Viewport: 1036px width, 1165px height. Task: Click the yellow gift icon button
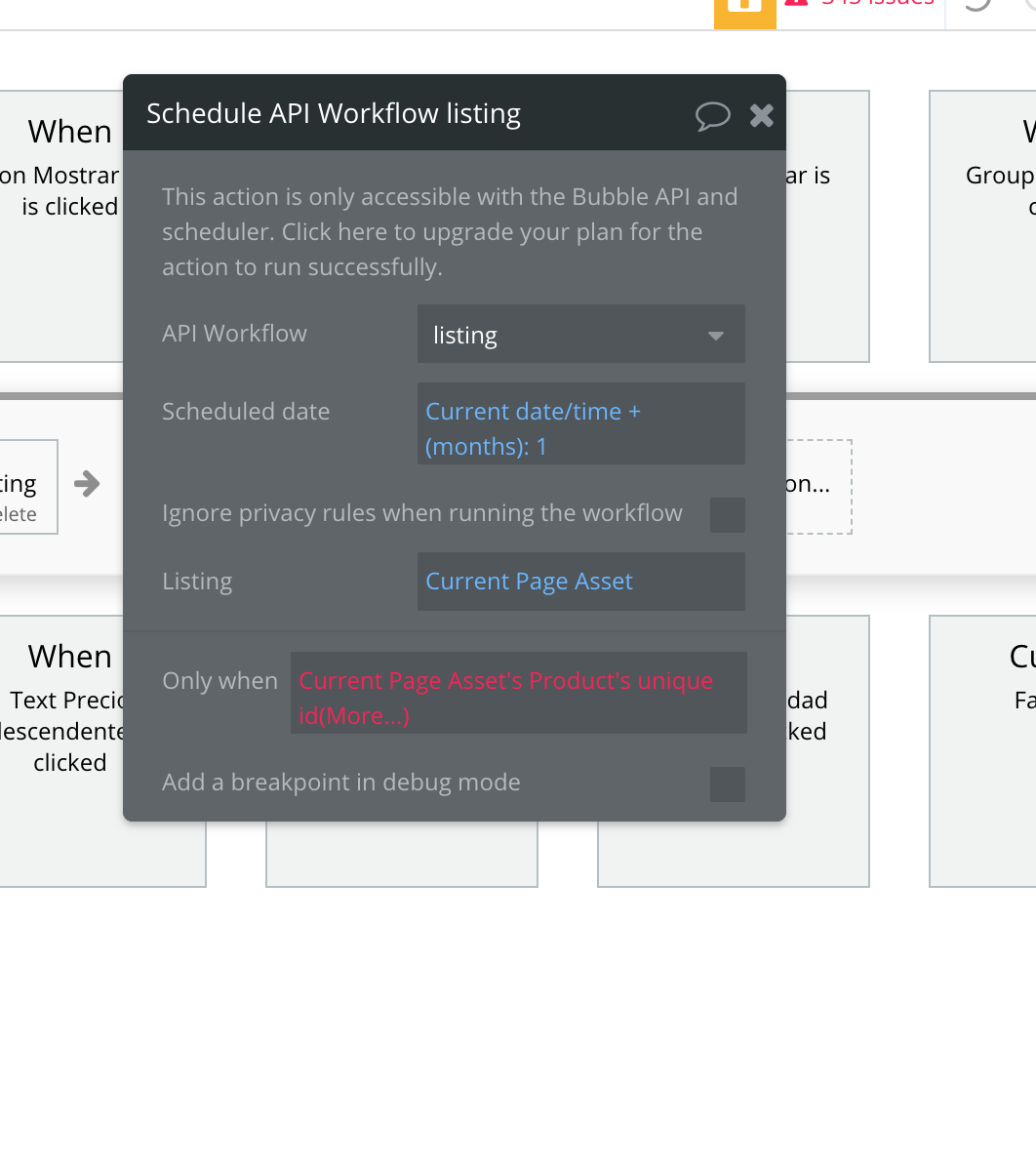[x=744, y=8]
